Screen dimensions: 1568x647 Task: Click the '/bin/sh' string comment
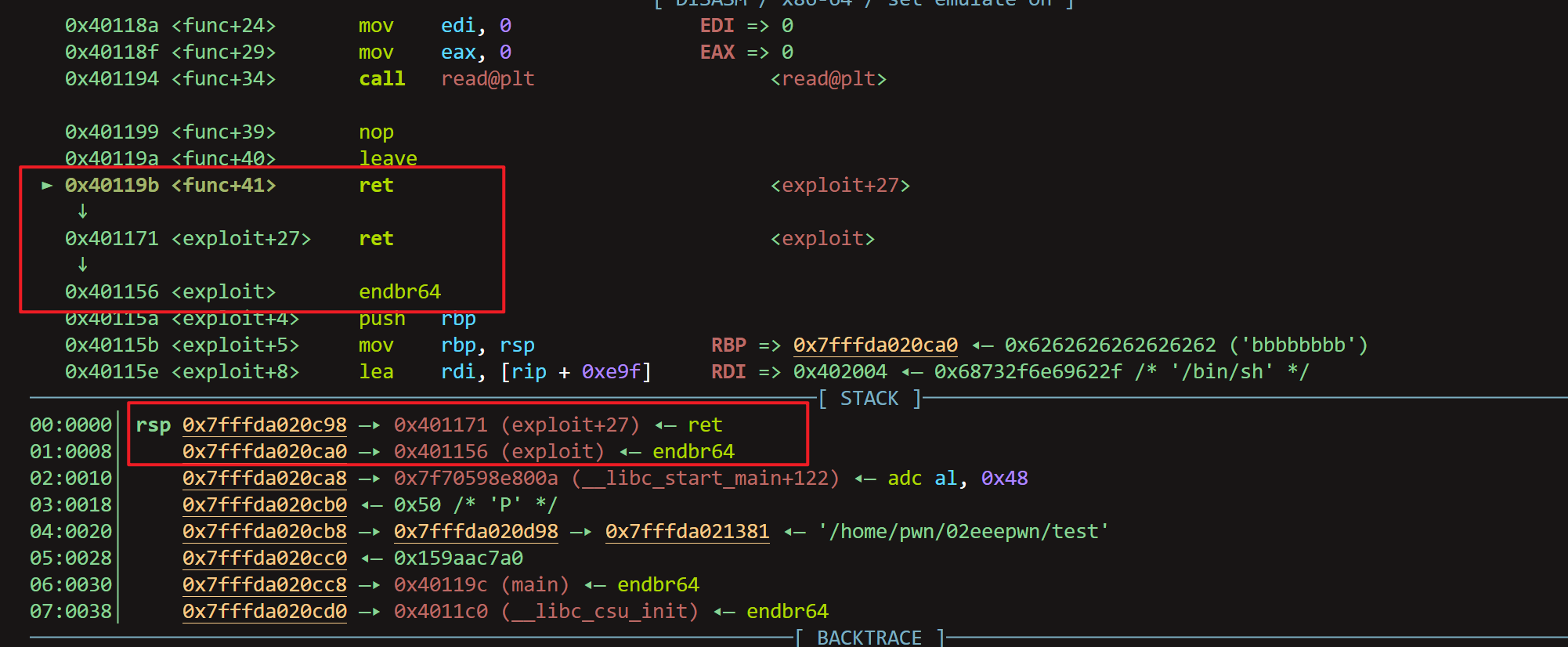[x=1222, y=372]
